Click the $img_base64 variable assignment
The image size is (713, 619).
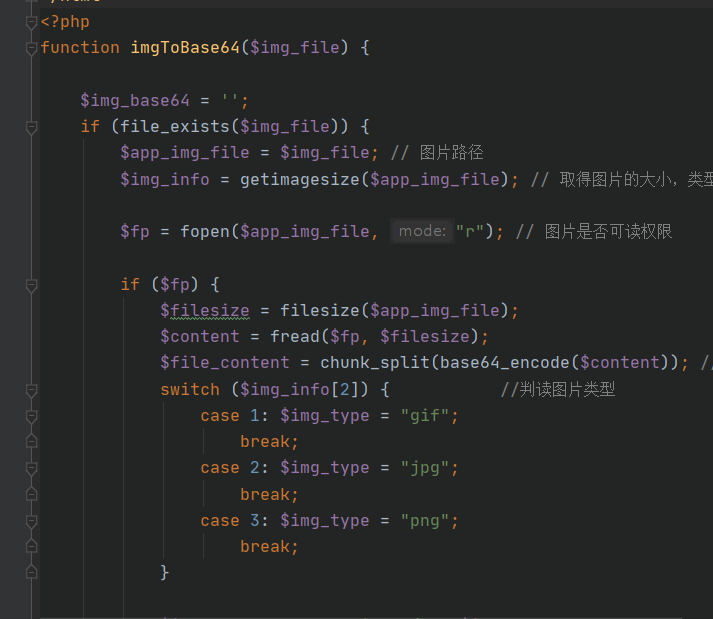click(x=135, y=101)
